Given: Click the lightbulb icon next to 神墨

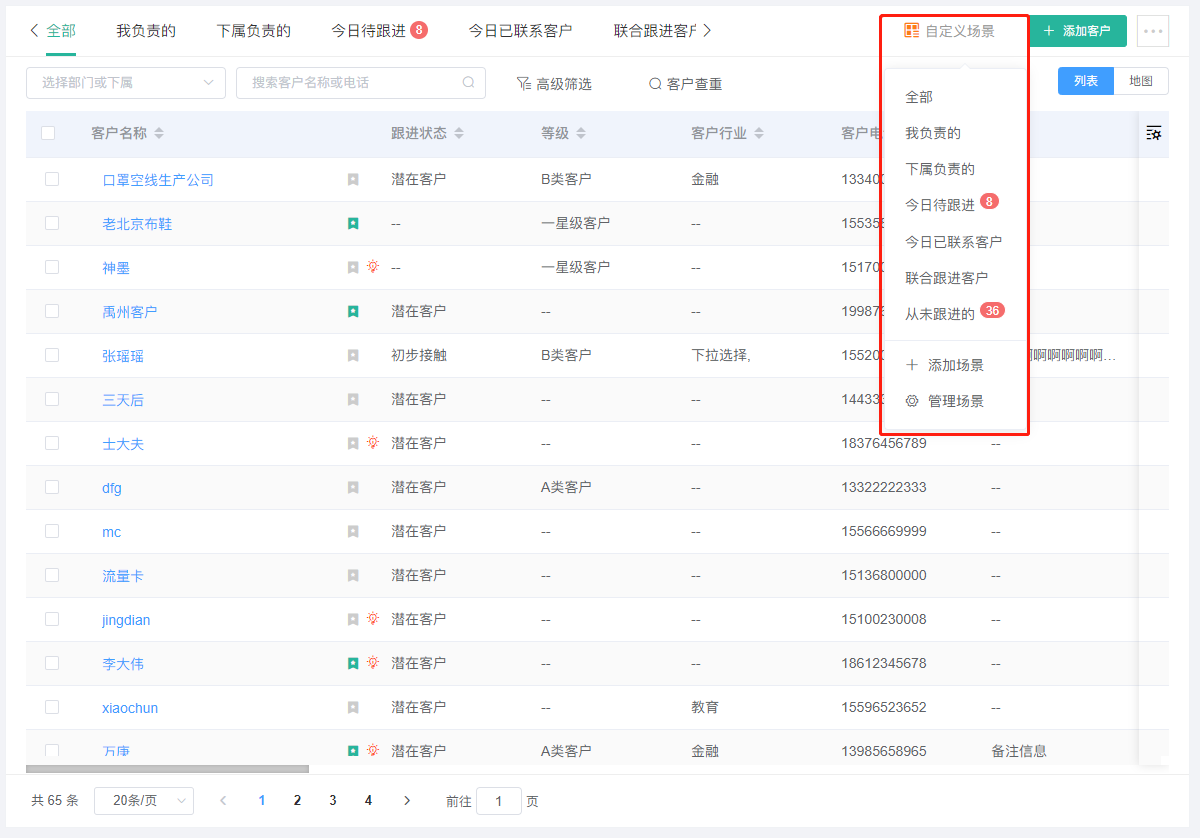Looking at the screenshot, I should [x=373, y=267].
